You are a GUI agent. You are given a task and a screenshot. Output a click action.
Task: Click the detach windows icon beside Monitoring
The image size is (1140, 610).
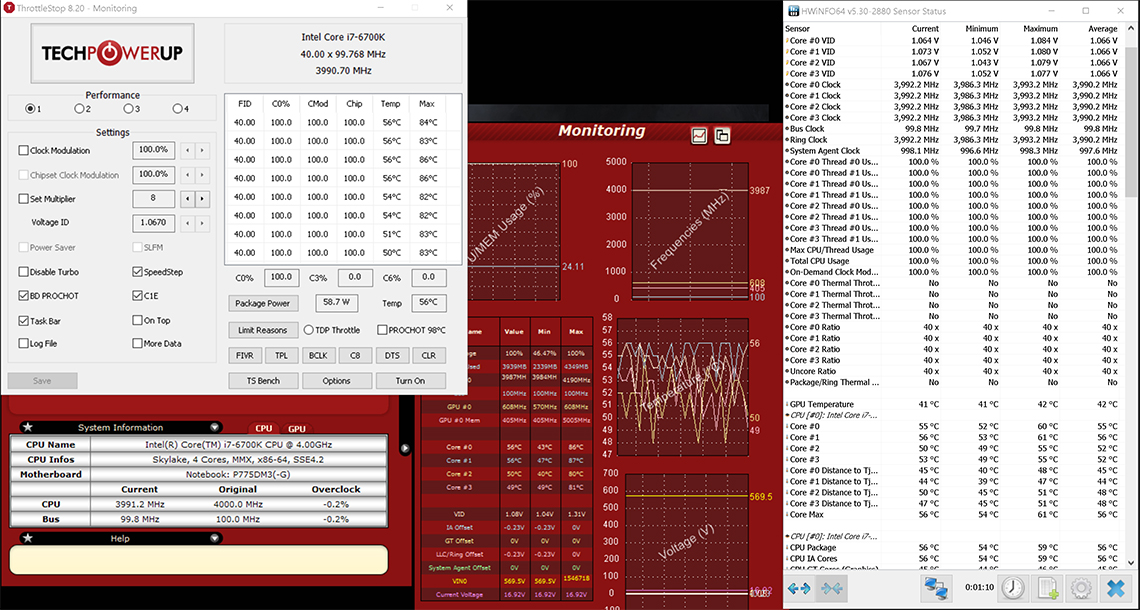(722, 136)
